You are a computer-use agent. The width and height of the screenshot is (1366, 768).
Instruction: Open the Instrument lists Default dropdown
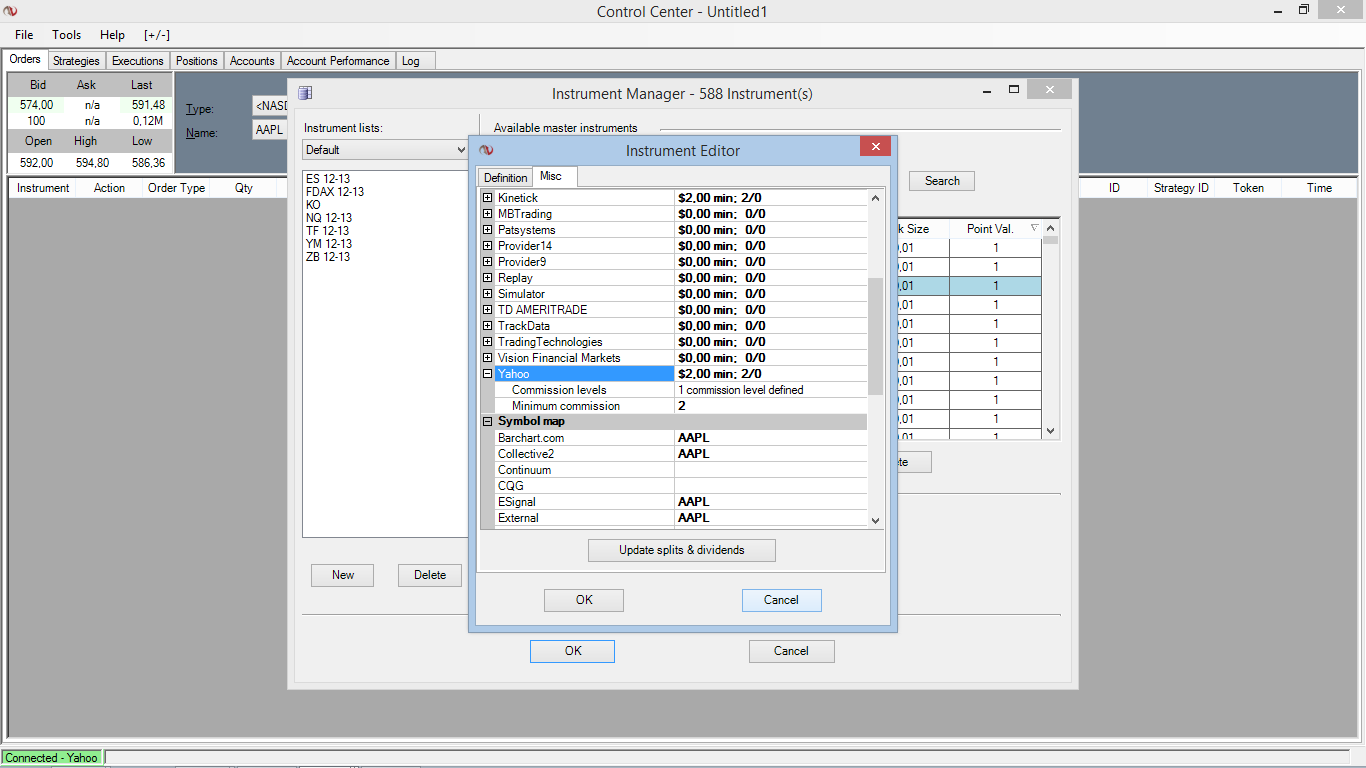pos(460,150)
